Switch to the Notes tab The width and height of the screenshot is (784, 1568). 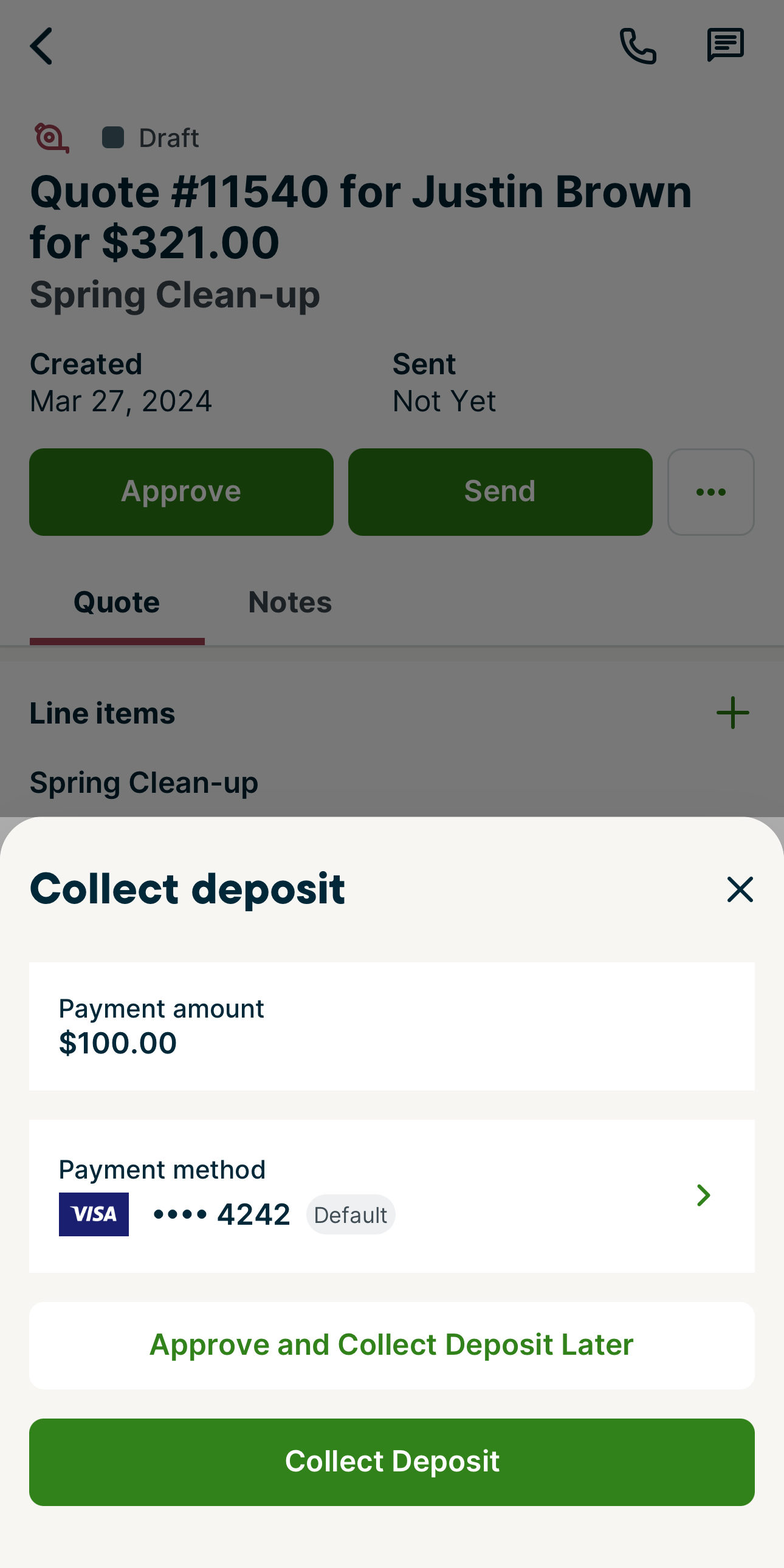pos(290,603)
